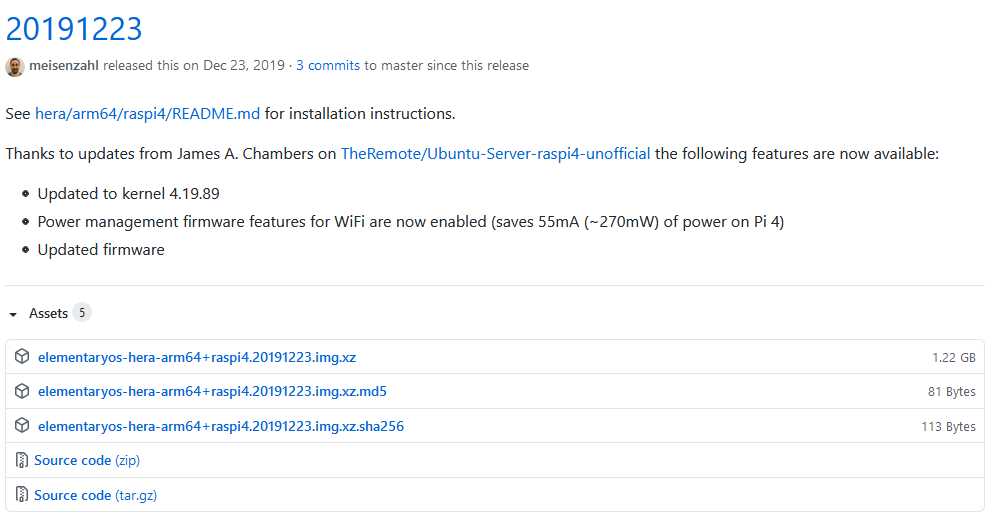Click the package icon beside the img.xz.sha256 asset
Screen dimensions: 998x524
[22, 425]
